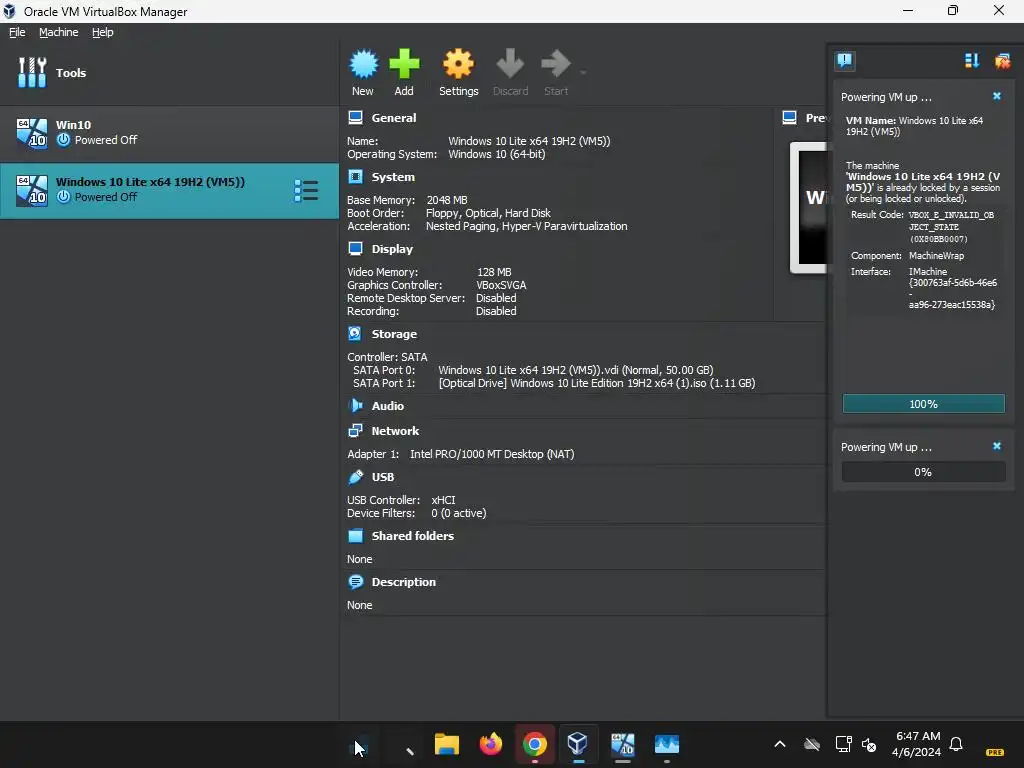
Task: Open the Help menu
Action: coord(103,32)
